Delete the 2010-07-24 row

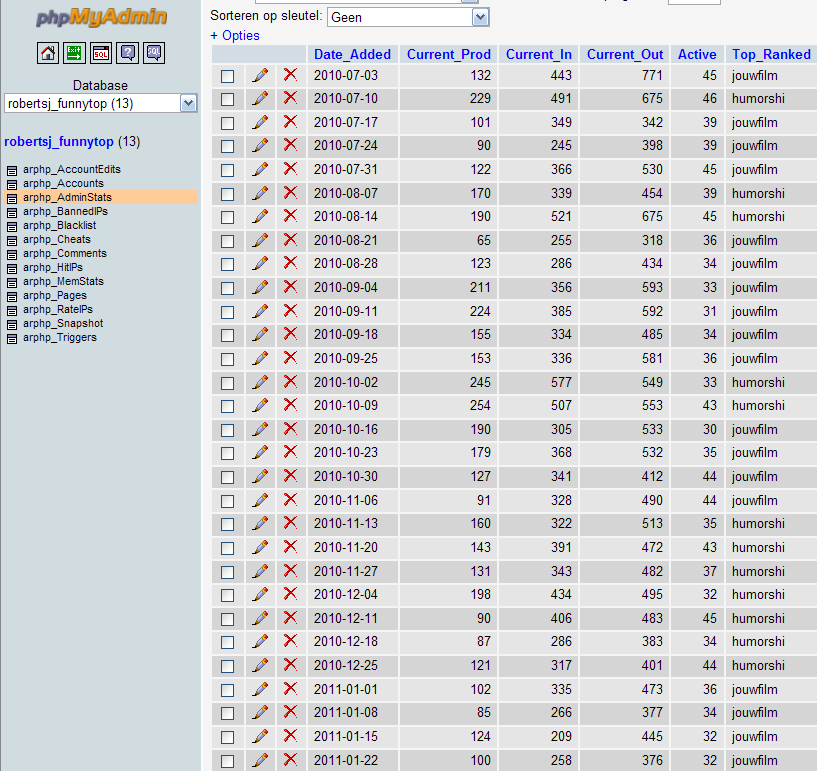coord(290,145)
